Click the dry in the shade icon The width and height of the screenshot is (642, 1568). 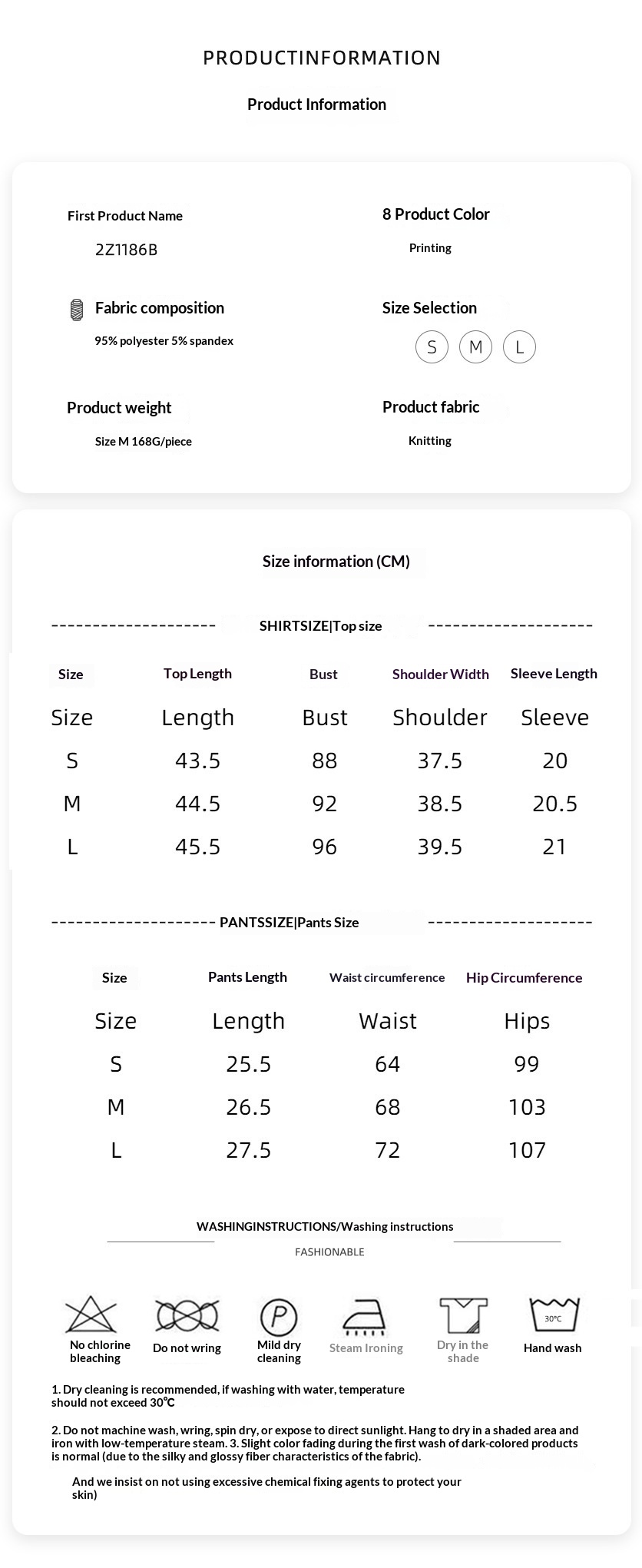pyautogui.click(x=463, y=1315)
